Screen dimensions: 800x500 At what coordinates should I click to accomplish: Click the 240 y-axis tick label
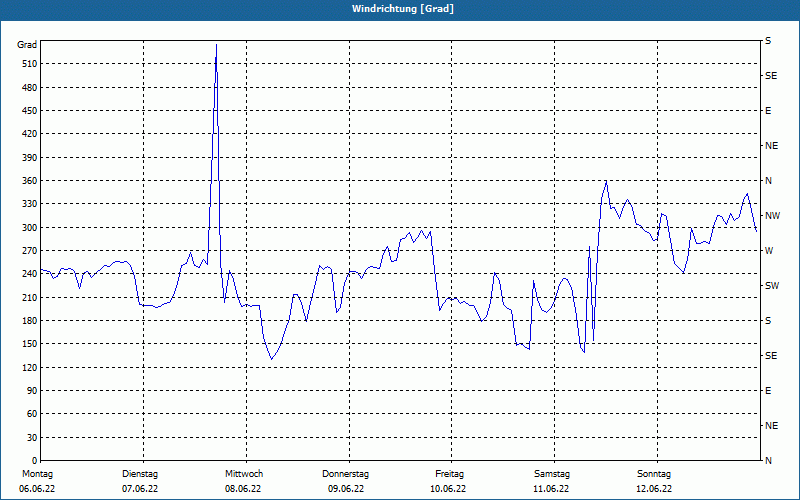[x=30, y=274]
